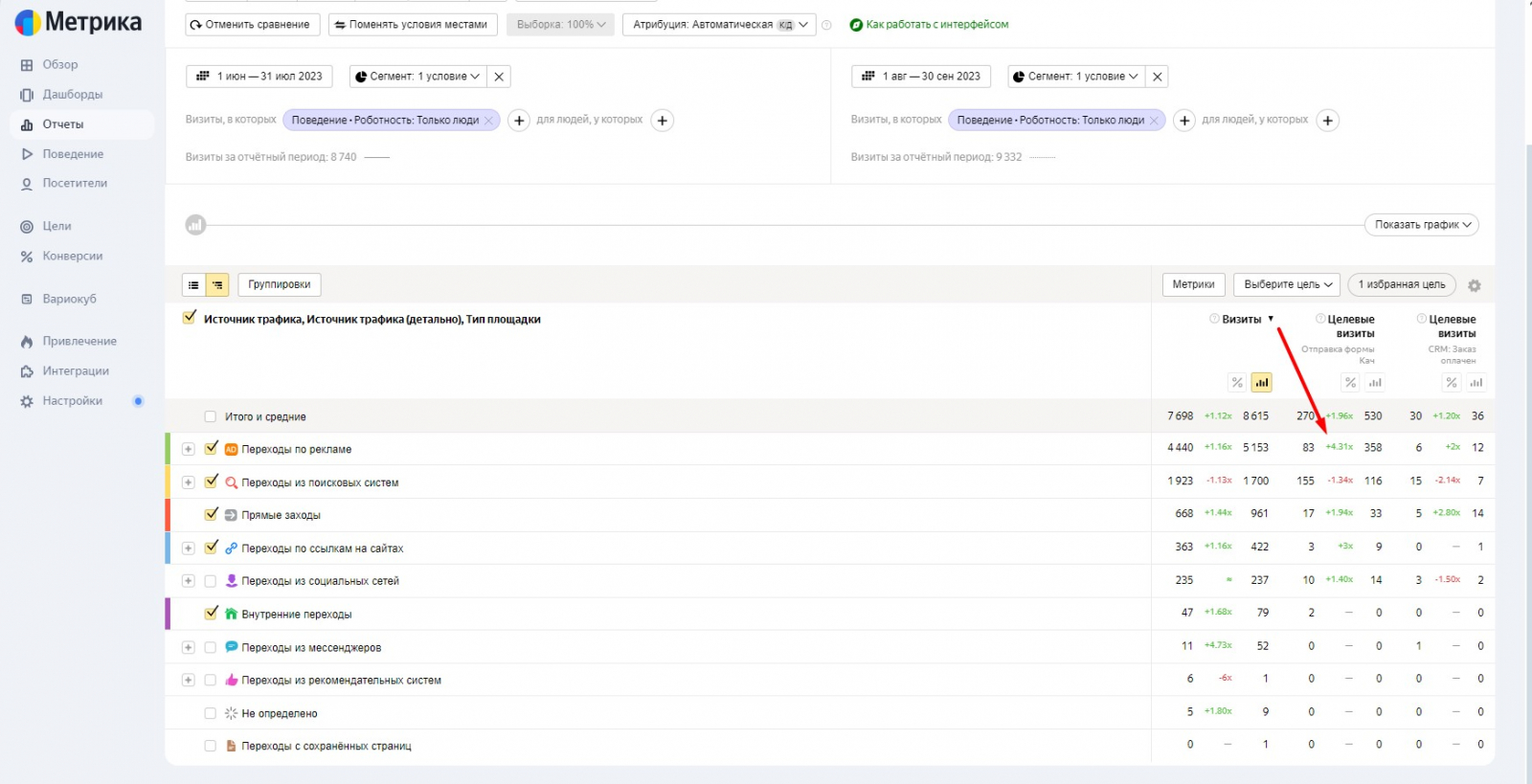Remove the first segment with X button

tap(499, 77)
